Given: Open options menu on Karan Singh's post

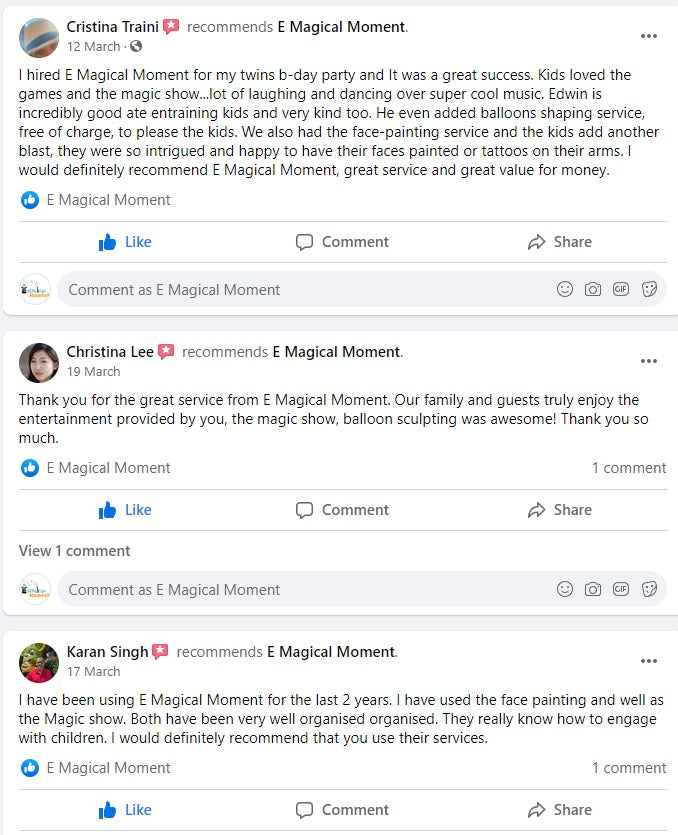Looking at the screenshot, I should pyautogui.click(x=649, y=661).
